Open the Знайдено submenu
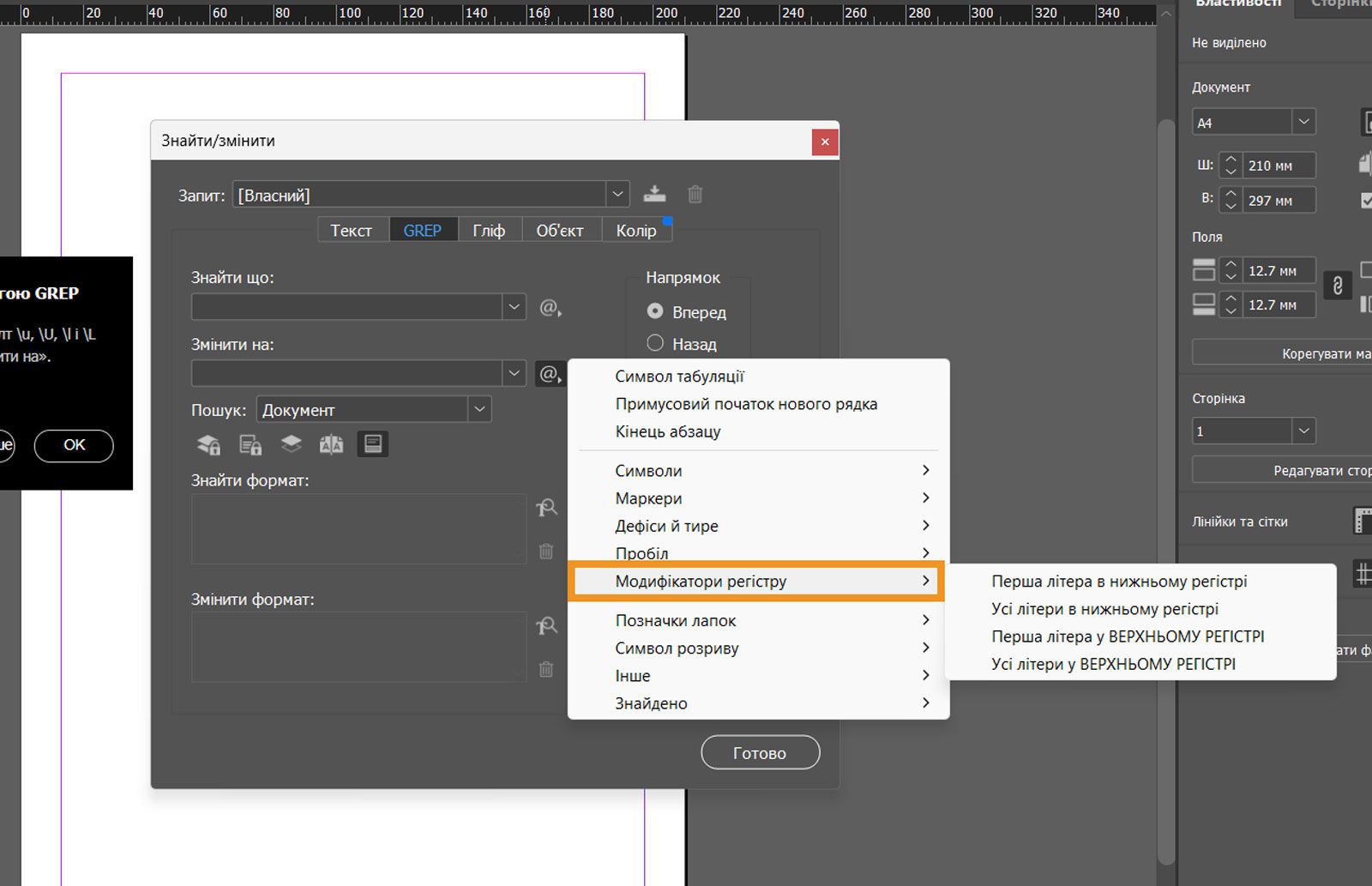The height and width of the screenshot is (886, 1372). click(x=759, y=703)
